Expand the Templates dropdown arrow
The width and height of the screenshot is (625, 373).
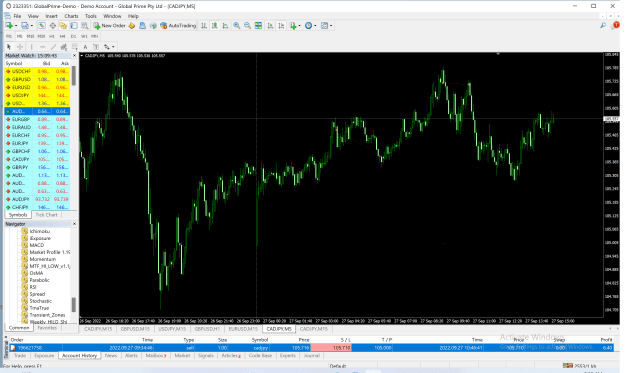pyautogui.click(x=331, y=26)
